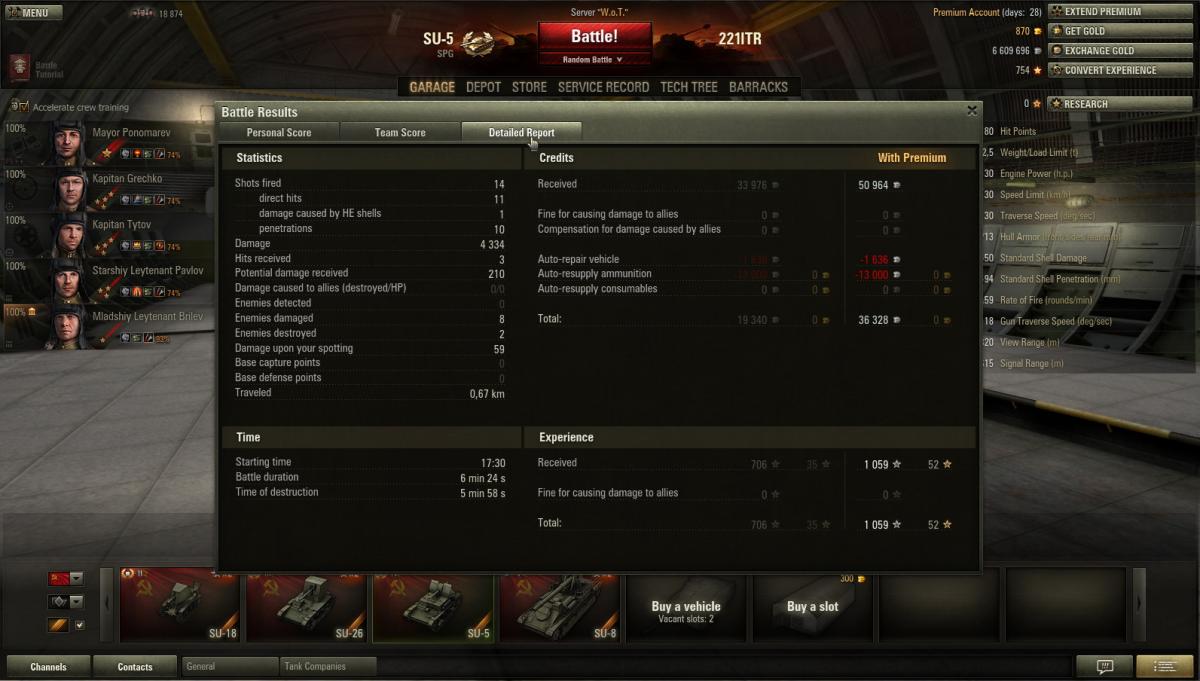Click the Buy a slot tile
Viewport: 1200px width, 681px height.
point(812,605)
